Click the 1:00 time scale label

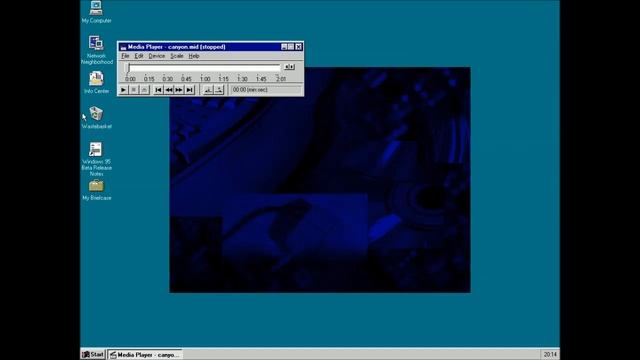point(205,79)
